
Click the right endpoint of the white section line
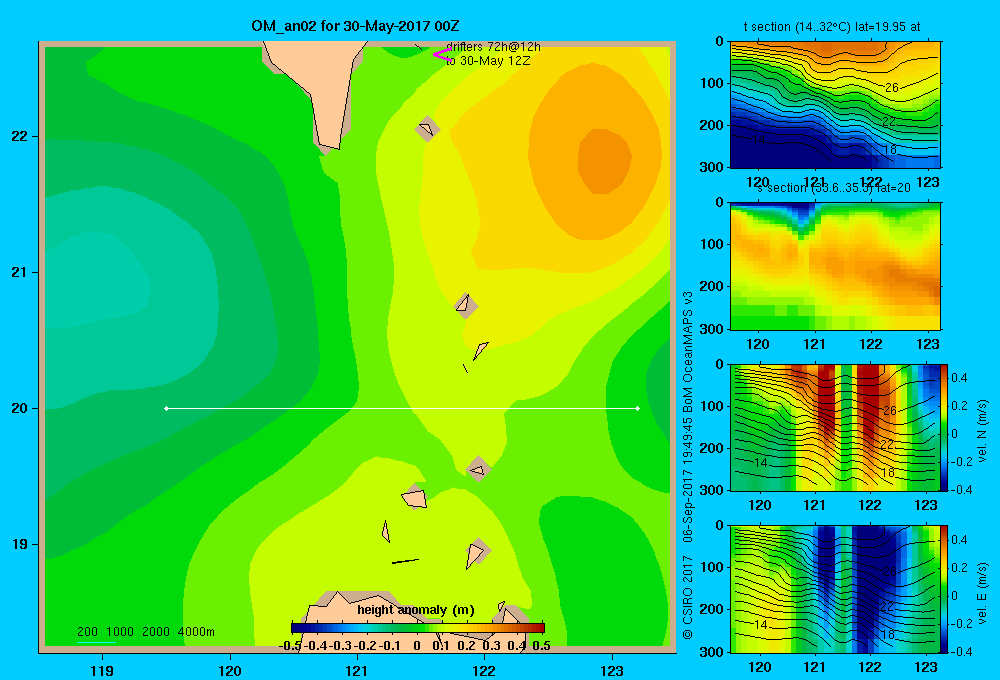point(638,408)
